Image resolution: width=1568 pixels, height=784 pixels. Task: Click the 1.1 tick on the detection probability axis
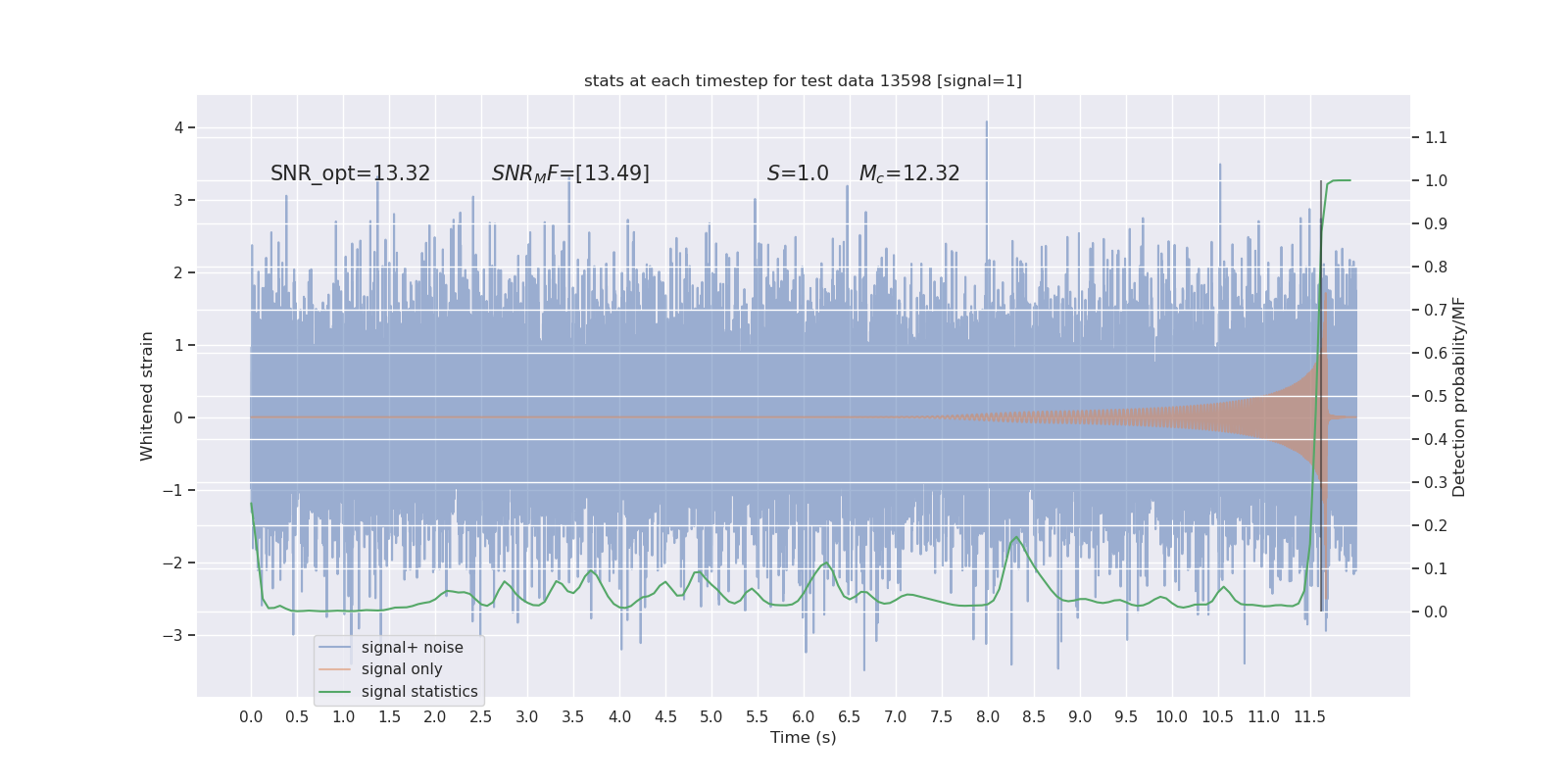tap(1436, 137)
